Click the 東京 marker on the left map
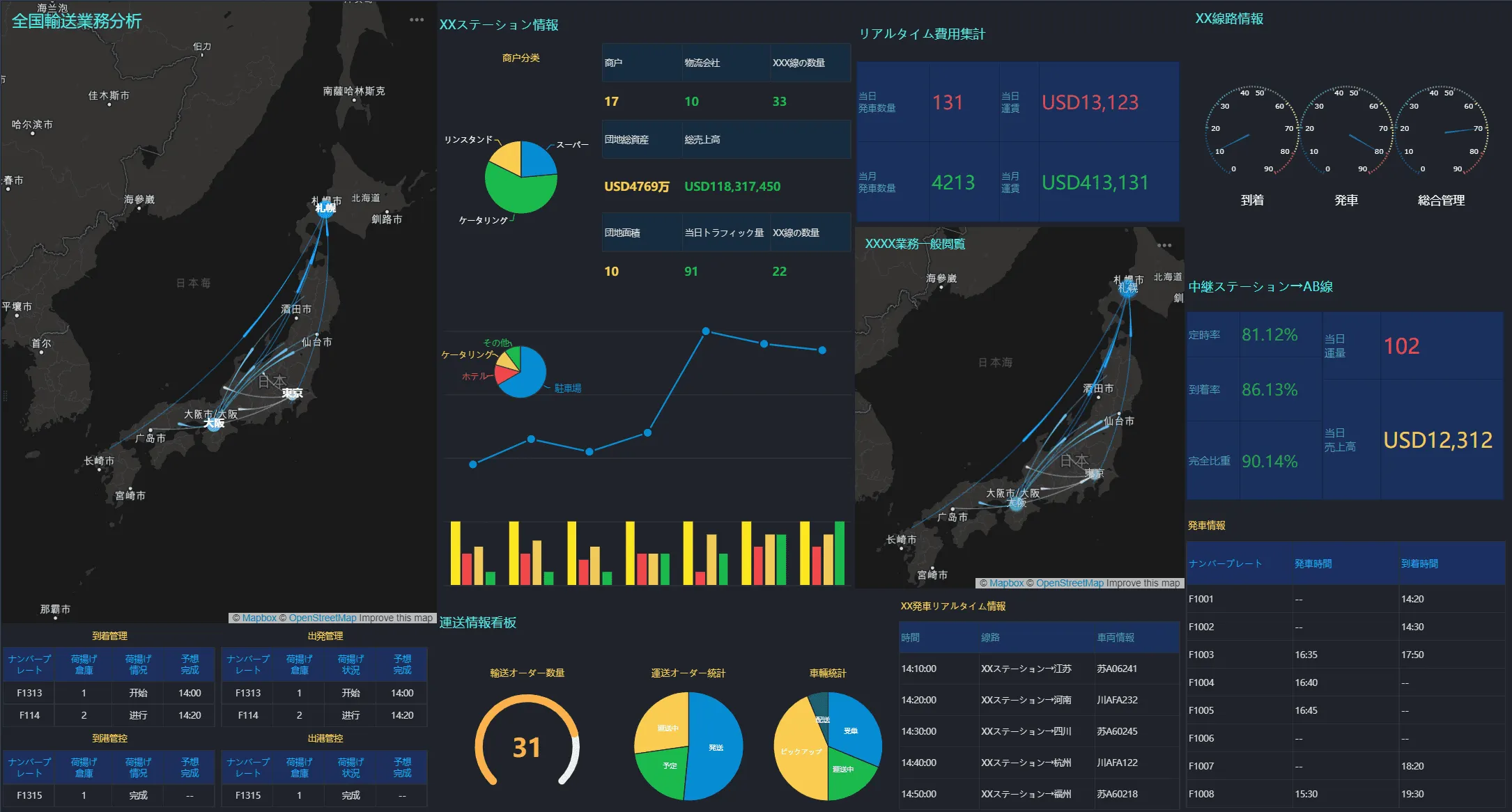This screenshot has height=812, width=1512. click(x=293, y=393)
